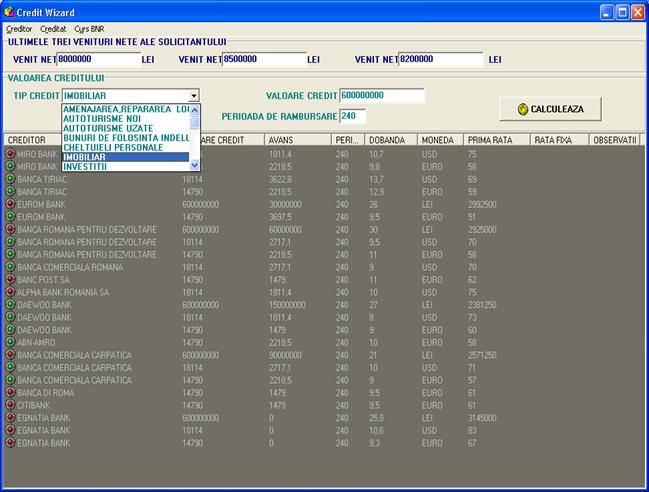Click the prima rata value 2992500

tap(482, 204)
